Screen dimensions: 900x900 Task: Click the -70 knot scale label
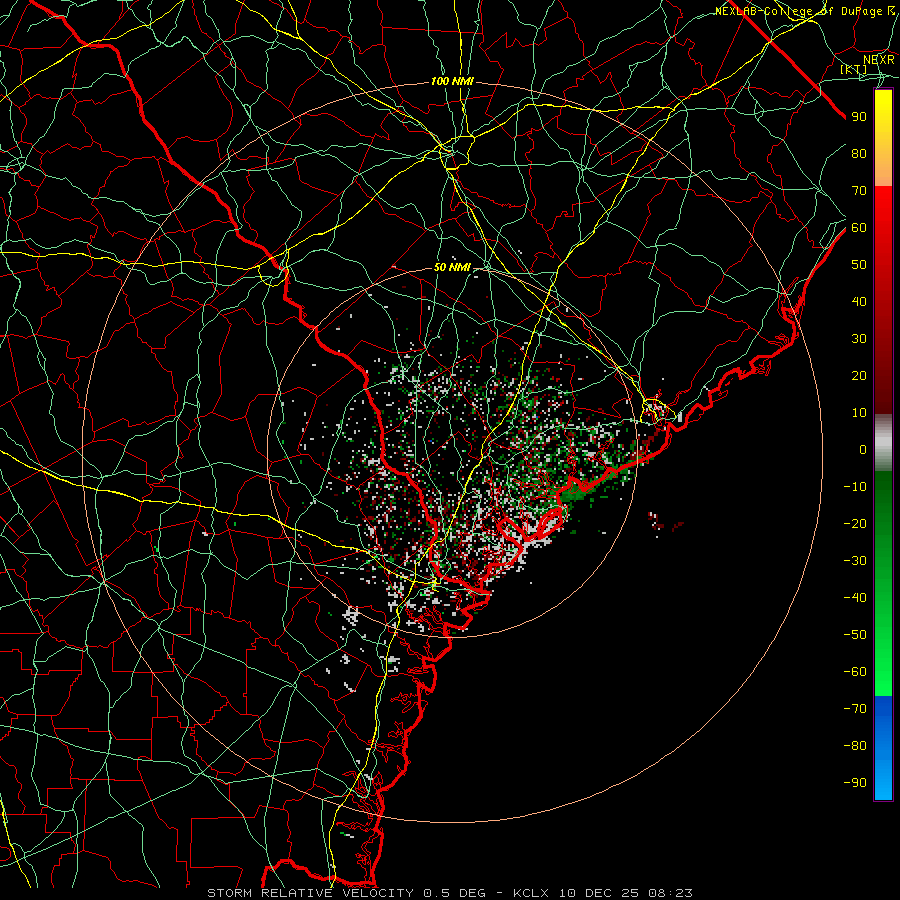coord(855,709)
